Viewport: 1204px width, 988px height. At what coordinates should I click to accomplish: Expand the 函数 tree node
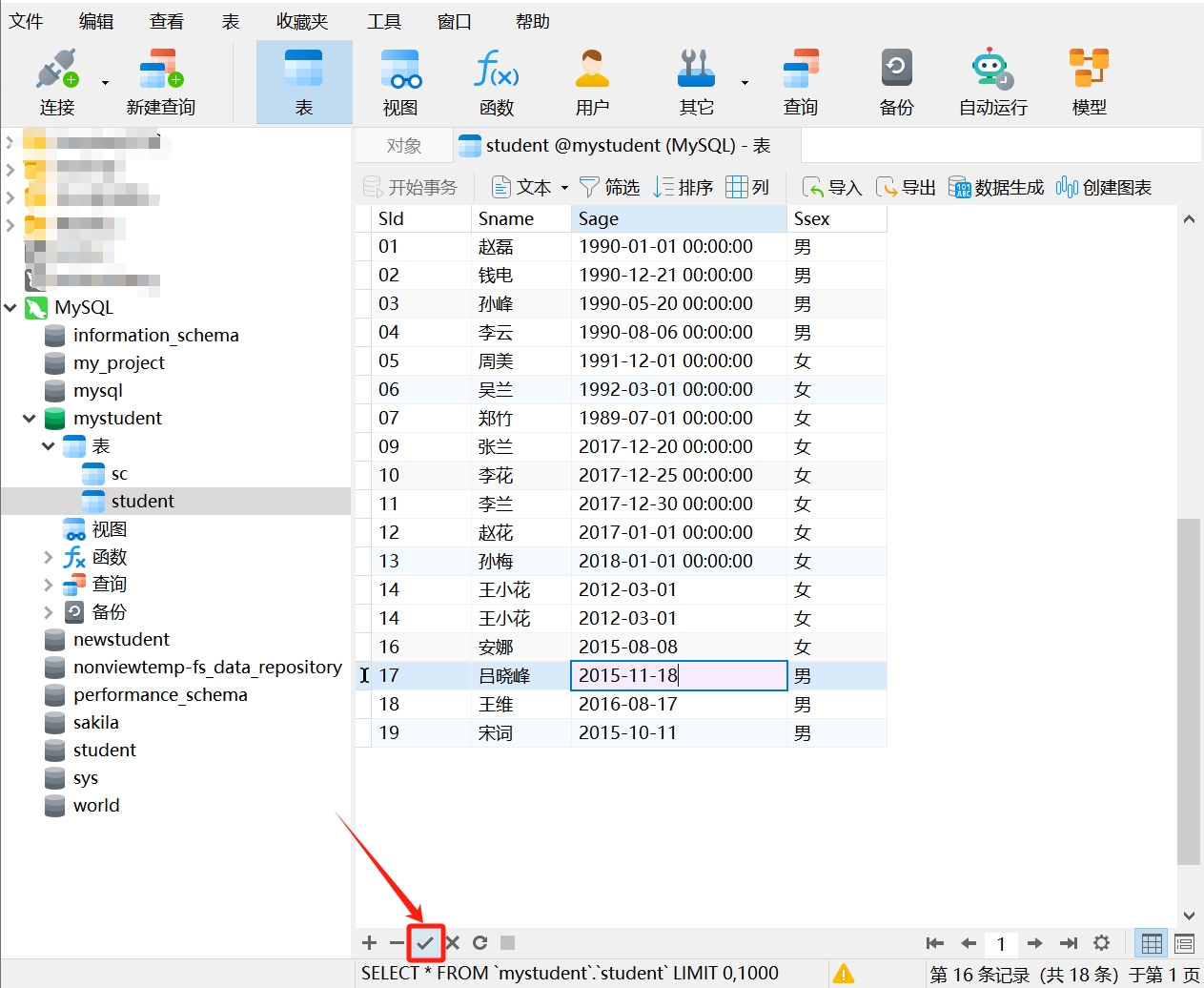click(x=49, y=557)
